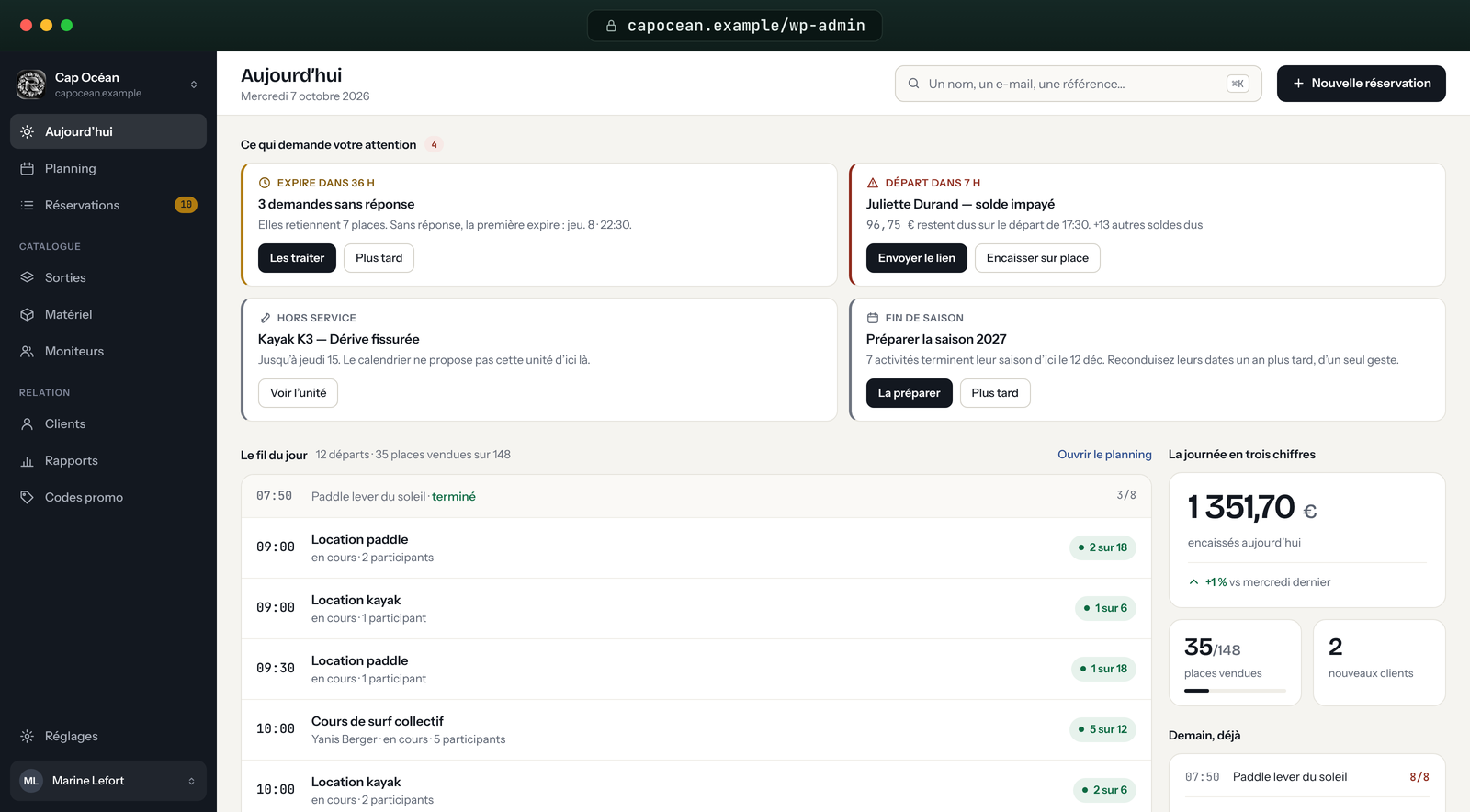Click the magnifier icon in search field

pos(914,84)
